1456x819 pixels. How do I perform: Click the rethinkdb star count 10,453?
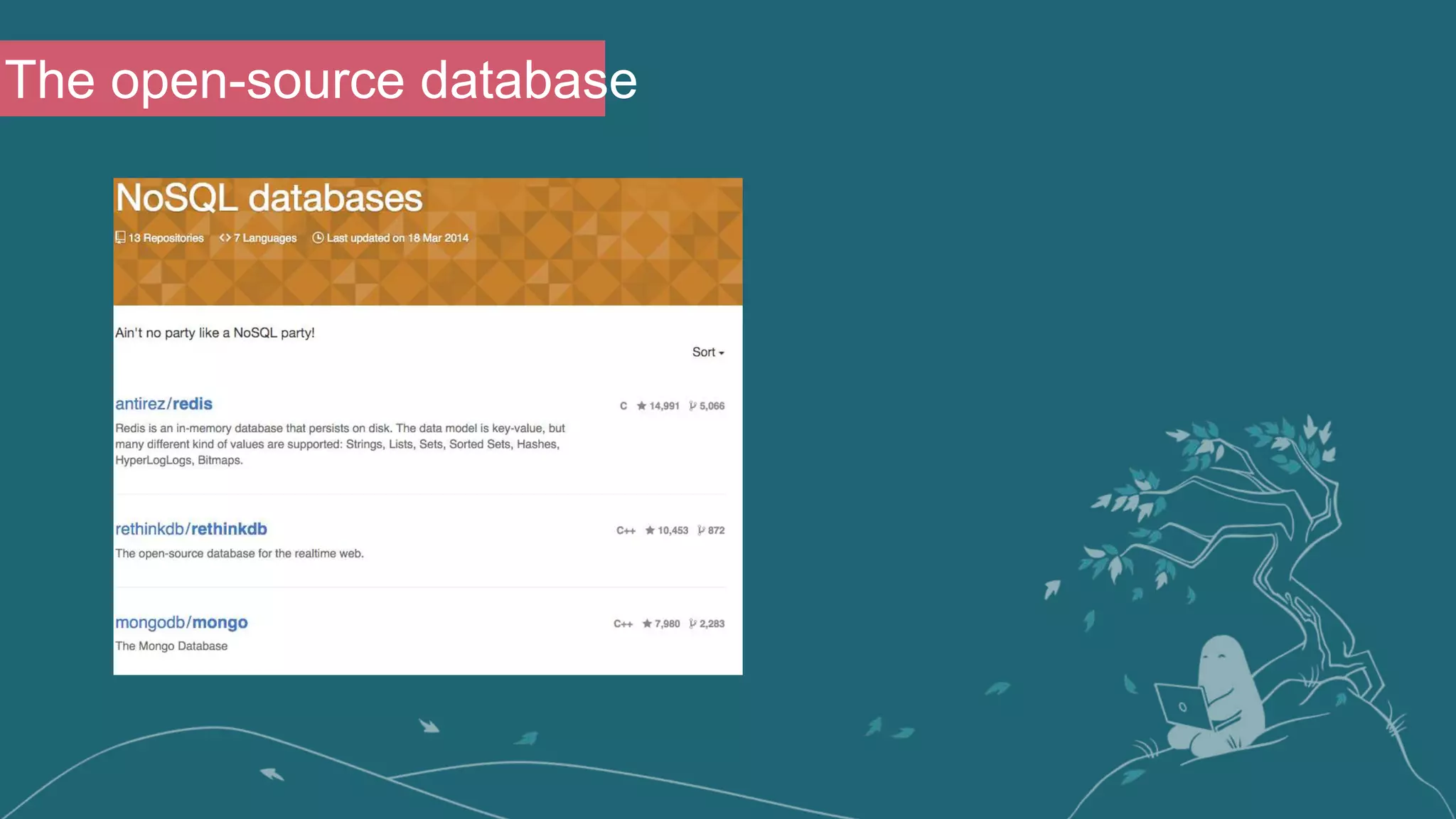click(667, 530)
